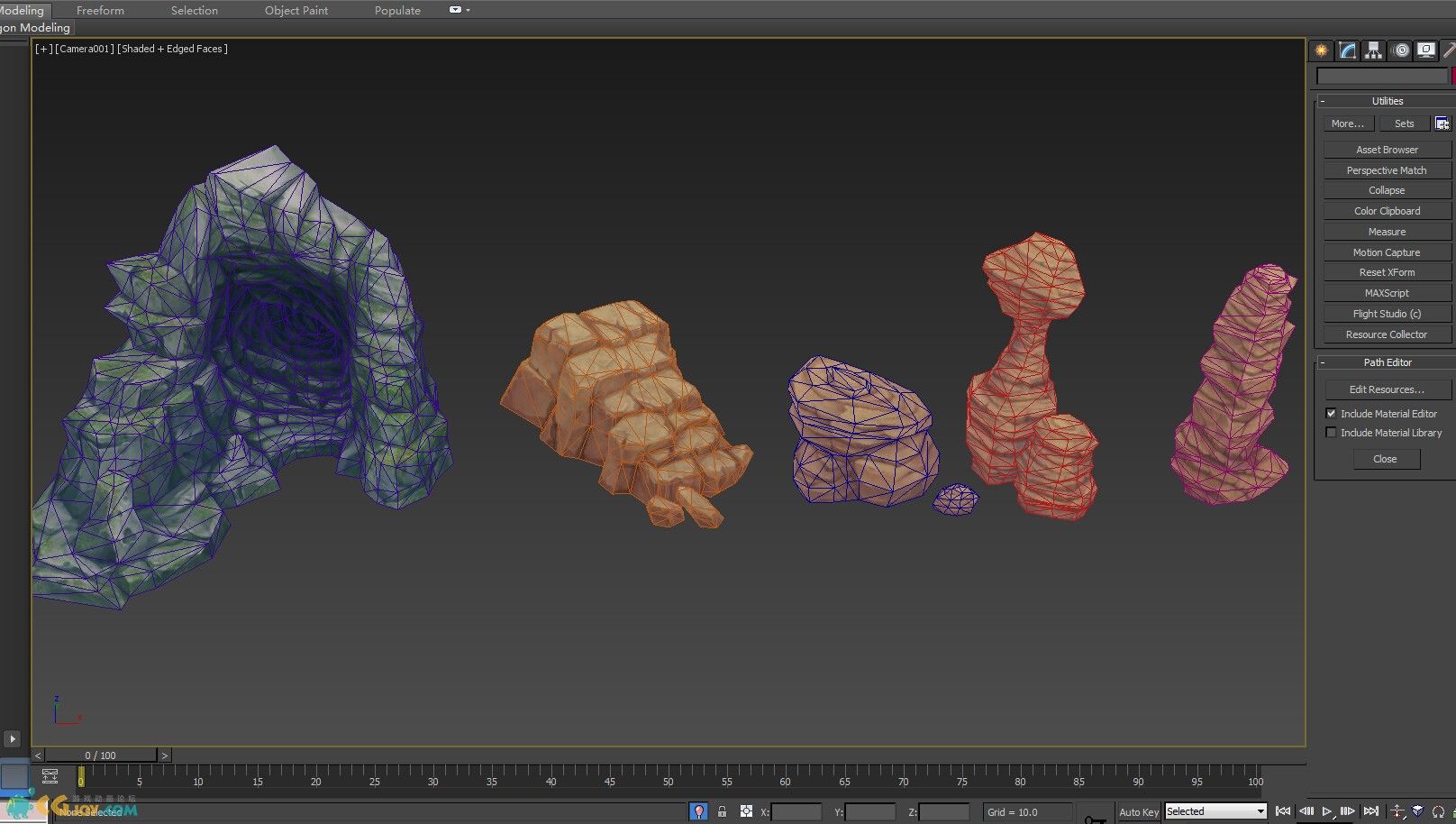
Task: Switch to the Object Paint ribbon tab
Action: pyautogui.click(x=296, y=11)
